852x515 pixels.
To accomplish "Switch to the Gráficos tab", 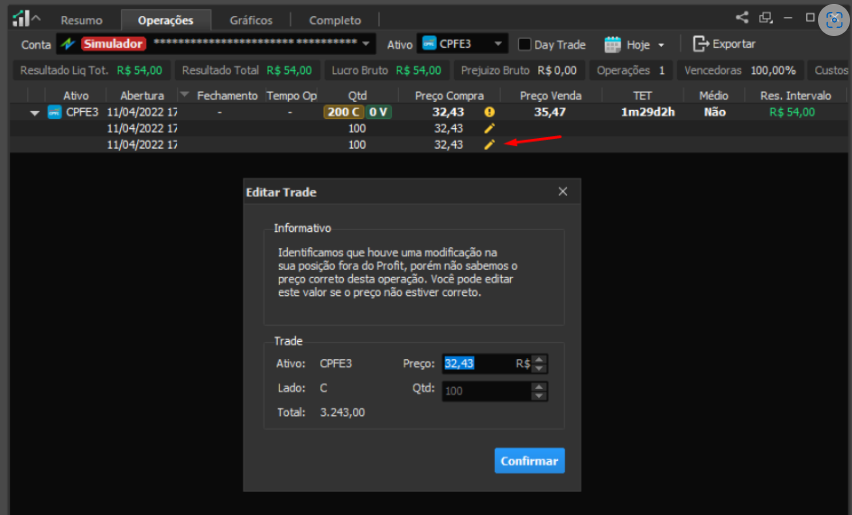I will tap(251, 20).
